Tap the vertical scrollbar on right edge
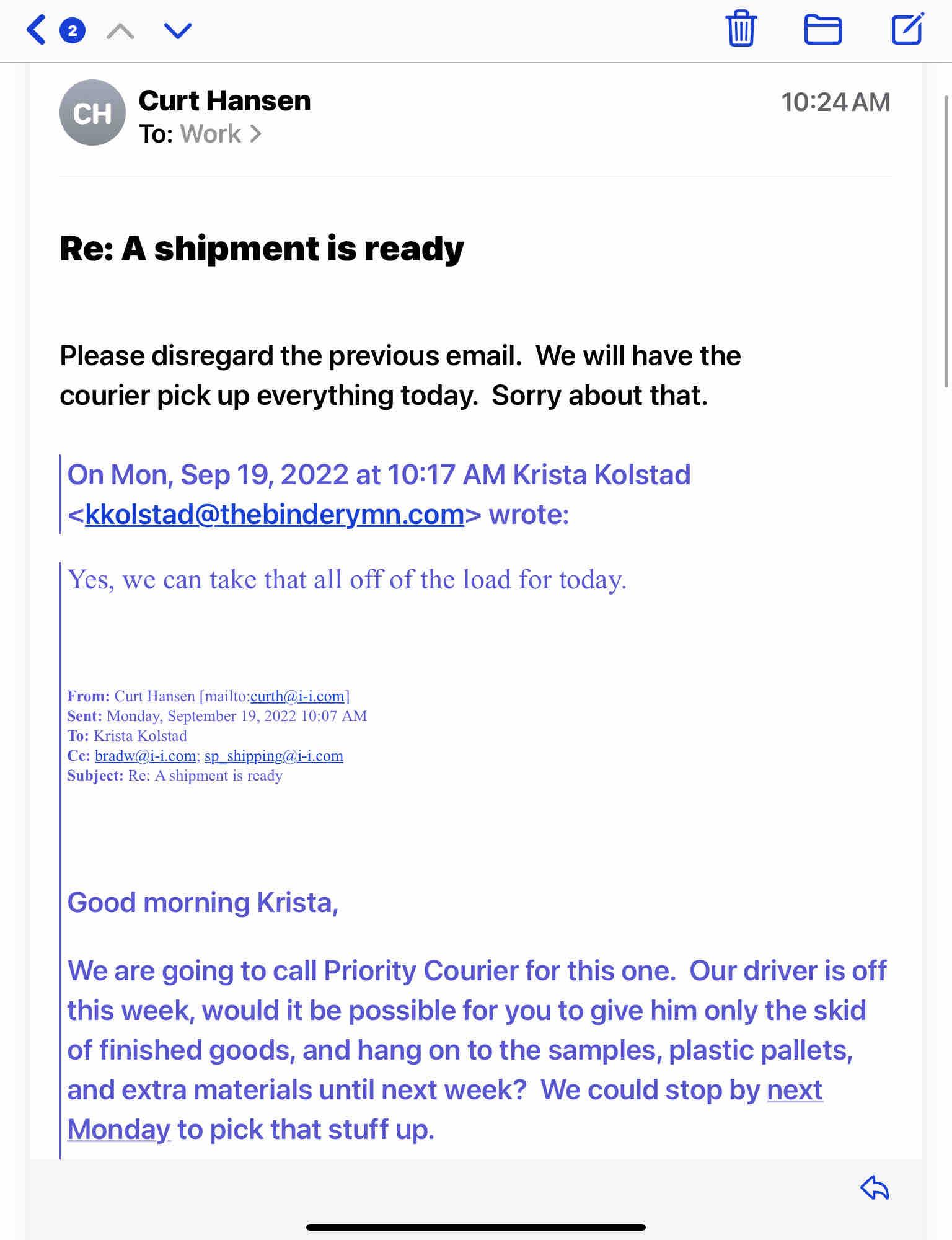The width and height of the screenshot is (952, 1240). 946,242
